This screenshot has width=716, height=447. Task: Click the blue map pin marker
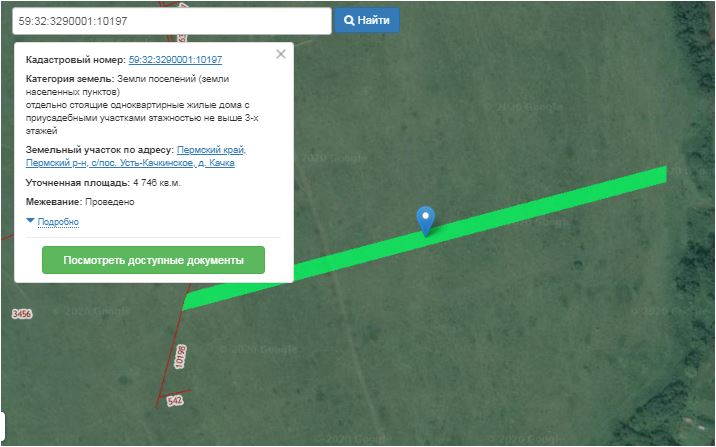[x=426, y=221]
